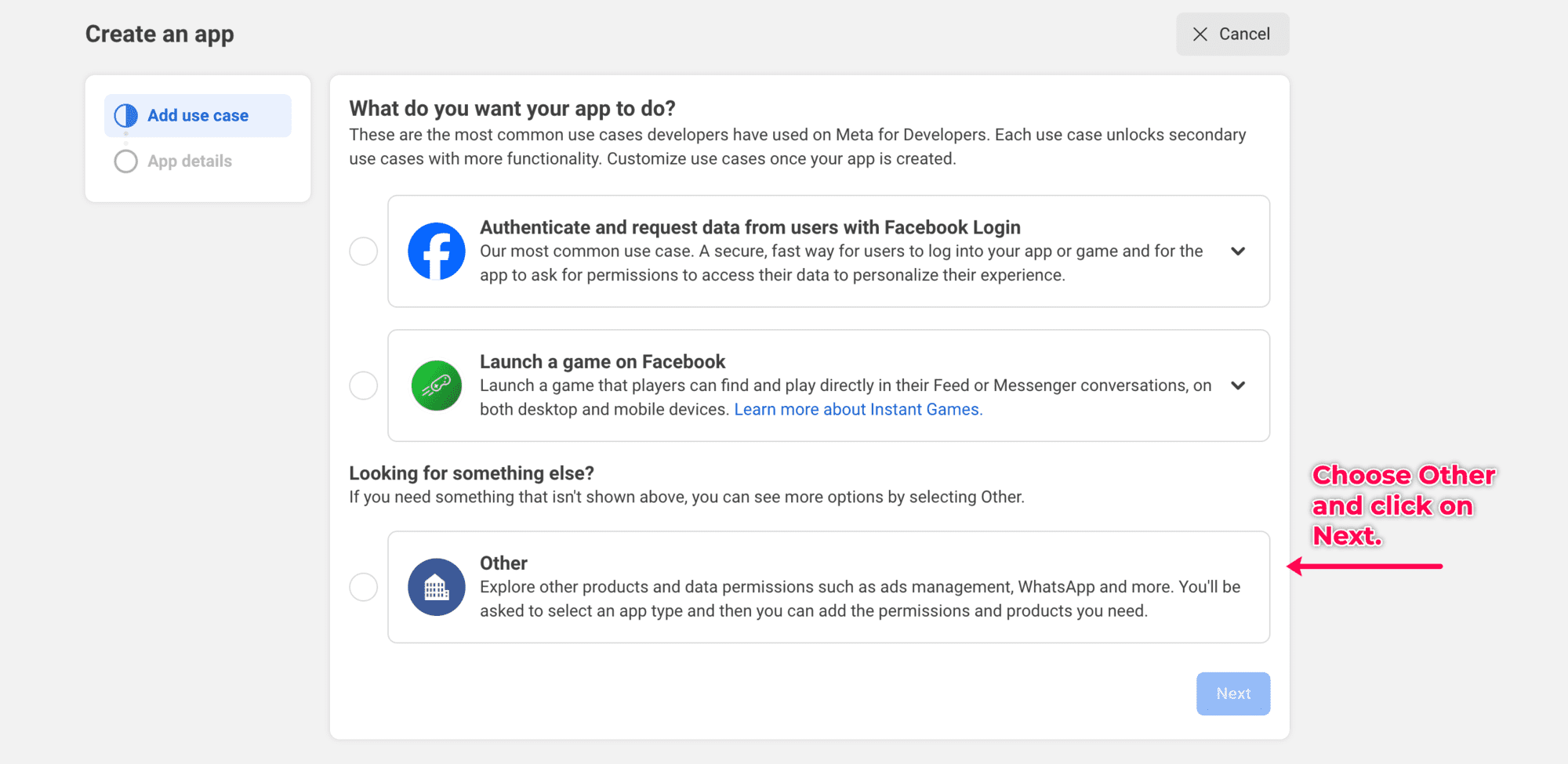Screen dimensions: 1568x764
Task: Click the Launch a game on Facebook heading
Action: (x=602, y=362)
